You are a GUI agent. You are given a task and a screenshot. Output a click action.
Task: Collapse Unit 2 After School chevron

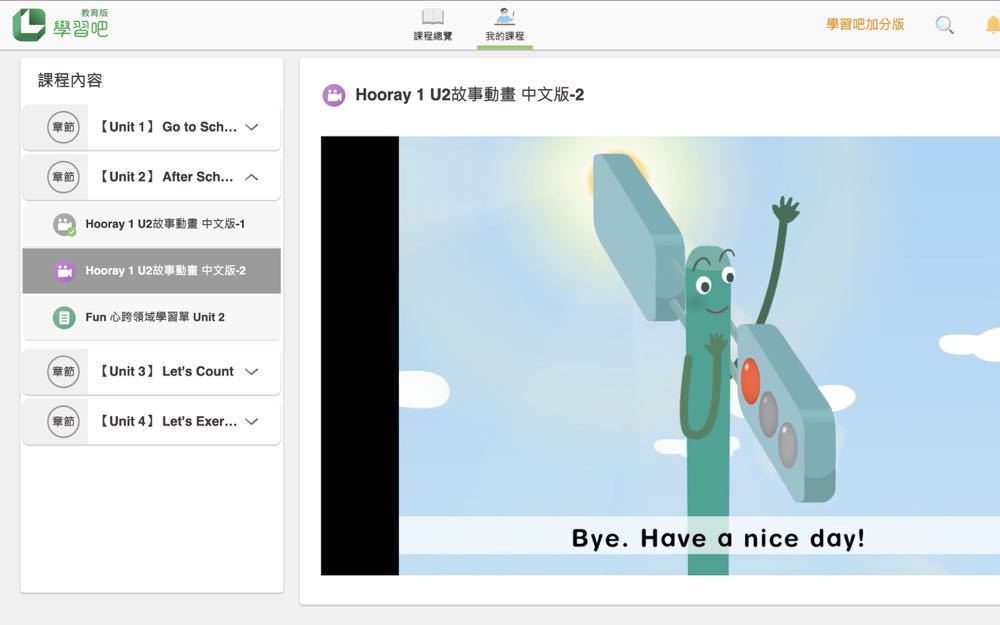[252, 177]
